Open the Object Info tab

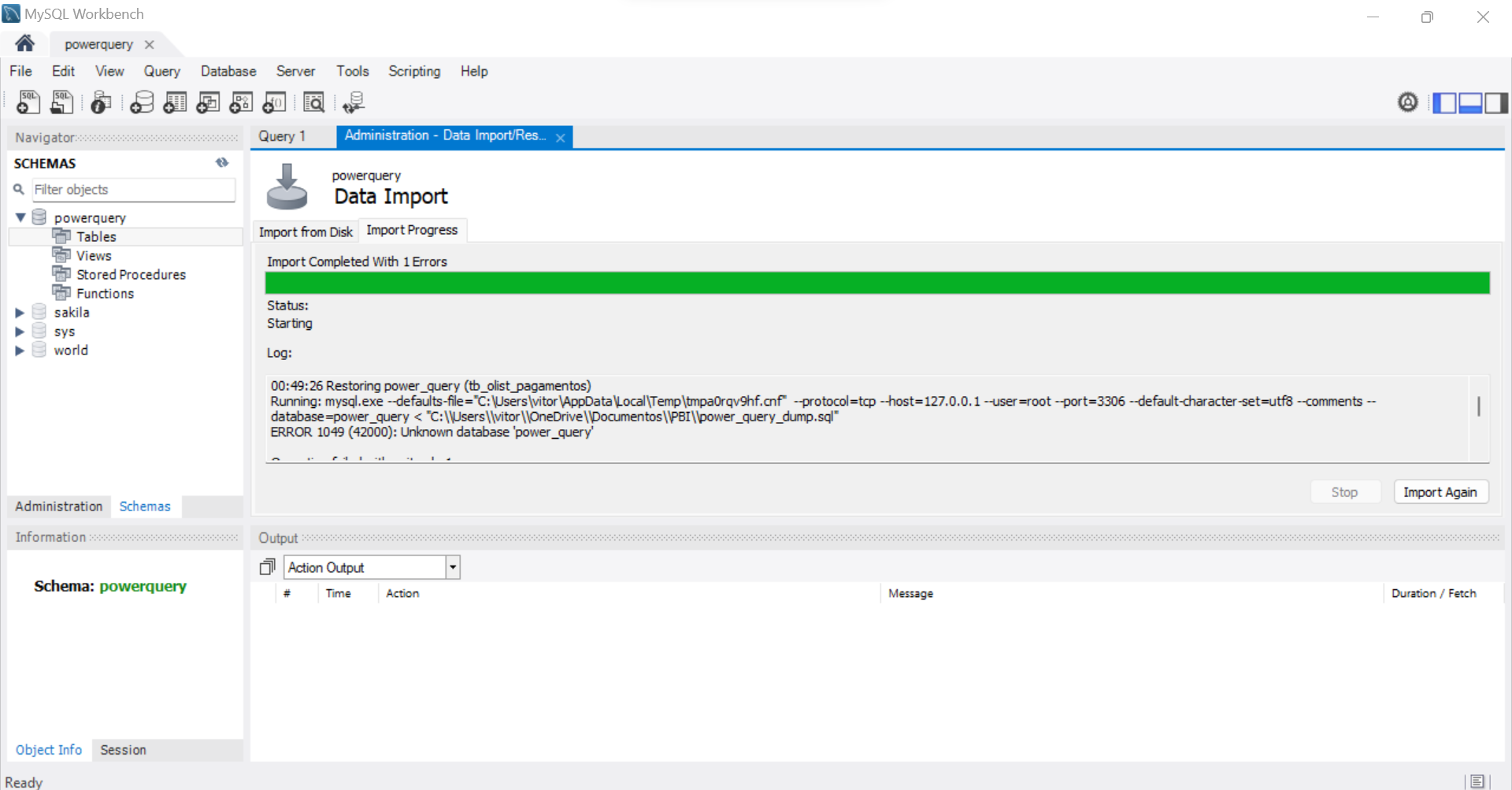pyautogui.click(x=49, y=750)
